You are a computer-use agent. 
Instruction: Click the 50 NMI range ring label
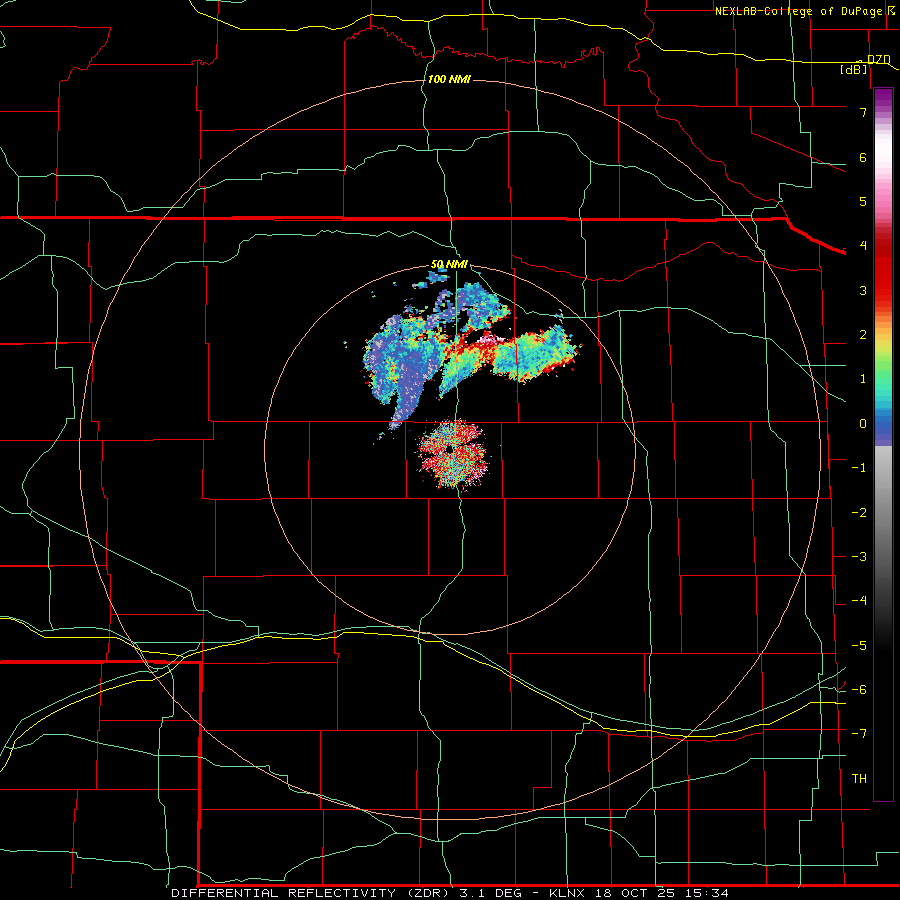tap(449, 264)
